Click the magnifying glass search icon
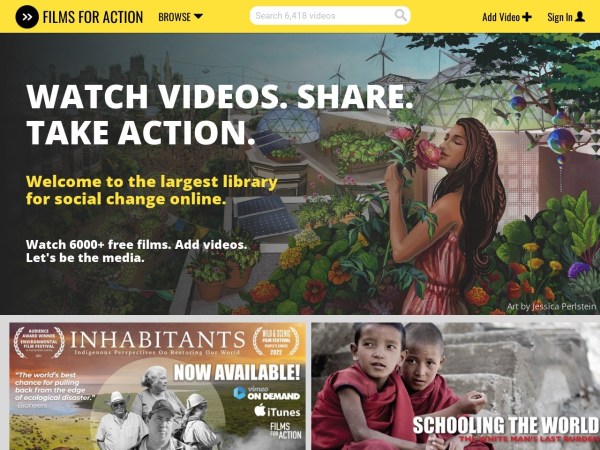The width and height of the screenshot is (600, 450). [x=400, y=15]
